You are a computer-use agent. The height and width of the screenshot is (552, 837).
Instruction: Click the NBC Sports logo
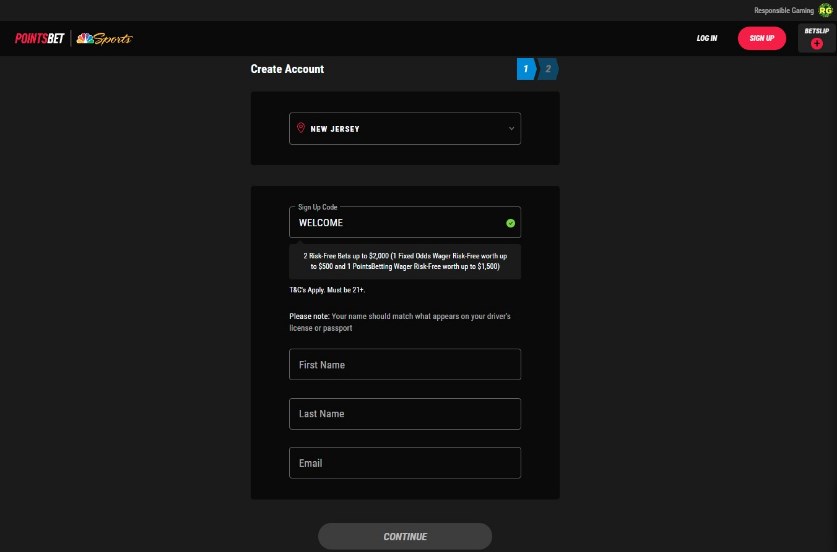click(x=104, y=38)
